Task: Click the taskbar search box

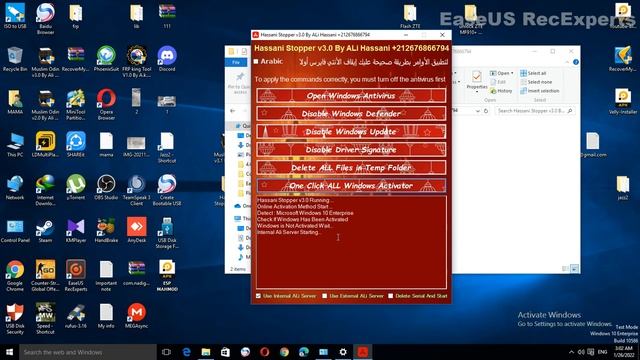Action: point(88,352)
